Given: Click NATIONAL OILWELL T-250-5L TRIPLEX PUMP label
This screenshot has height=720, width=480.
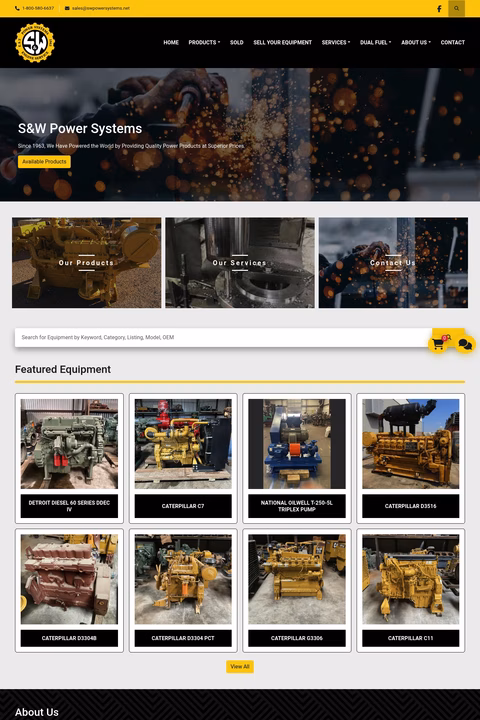Looking at the screenshot, I should click(297, 506).
